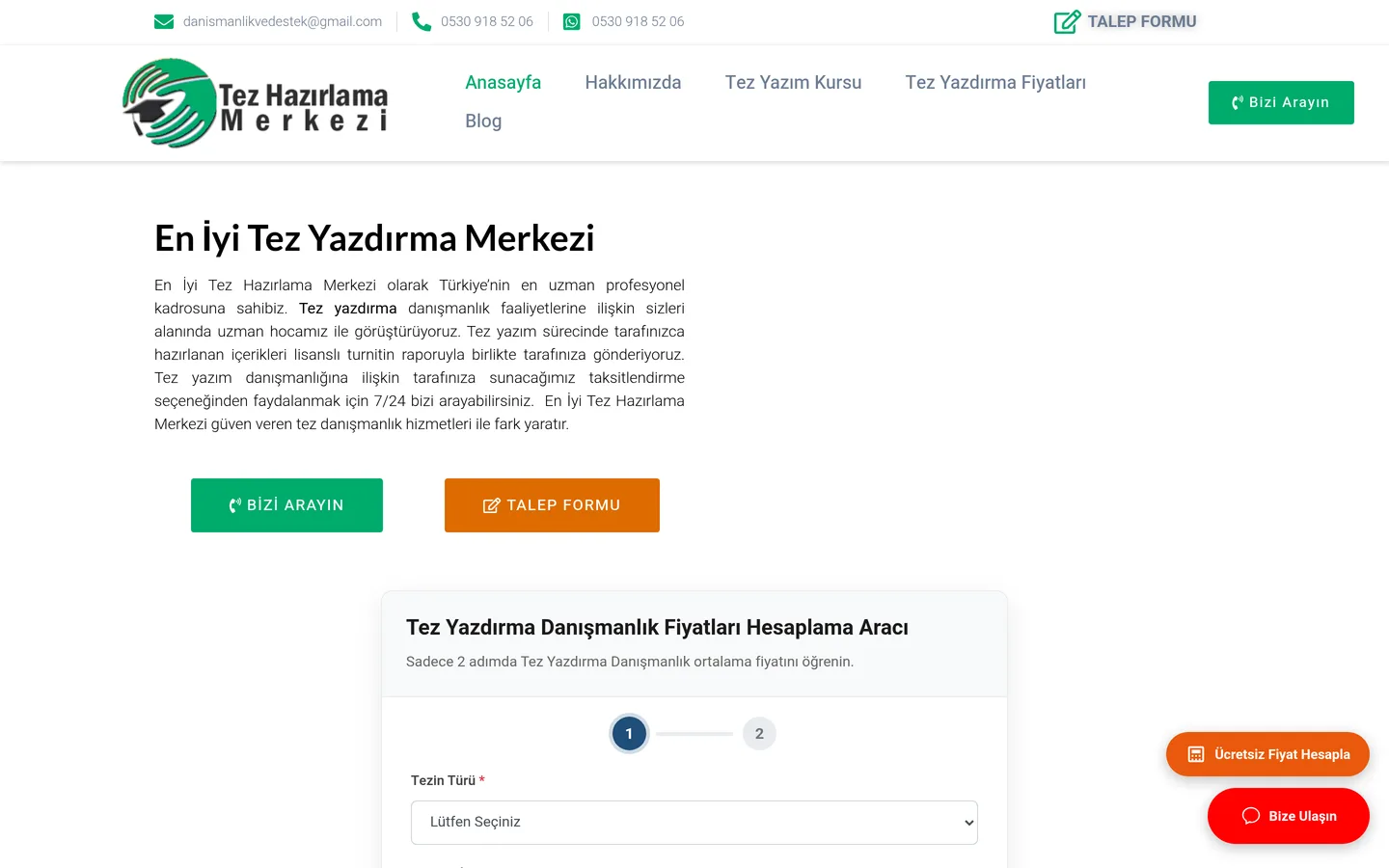Open the Blog menu link
This screenshot has width=1389, height=868.
point(483,122)
